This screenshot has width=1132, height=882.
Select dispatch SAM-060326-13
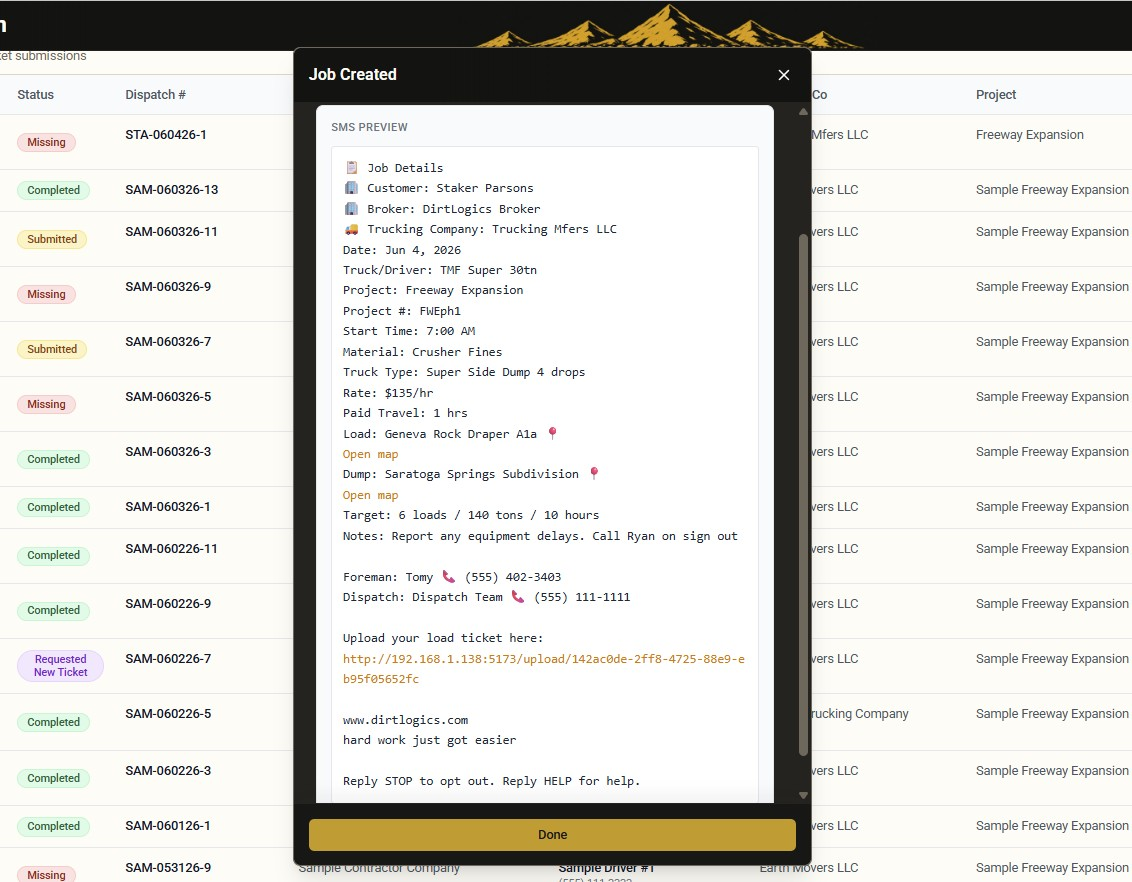(171, 190)
